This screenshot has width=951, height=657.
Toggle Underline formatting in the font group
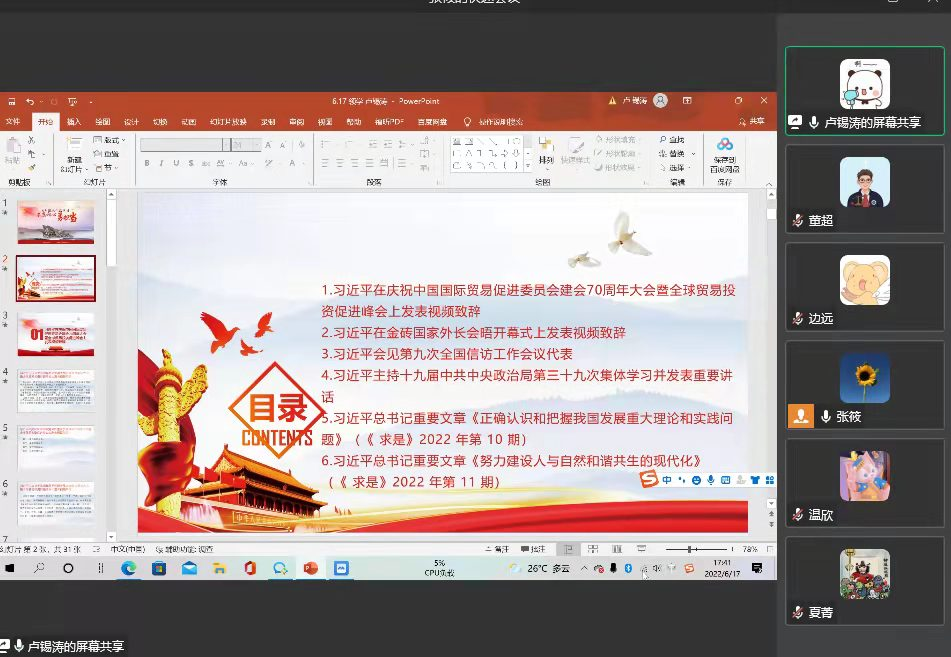click(176, 163)
